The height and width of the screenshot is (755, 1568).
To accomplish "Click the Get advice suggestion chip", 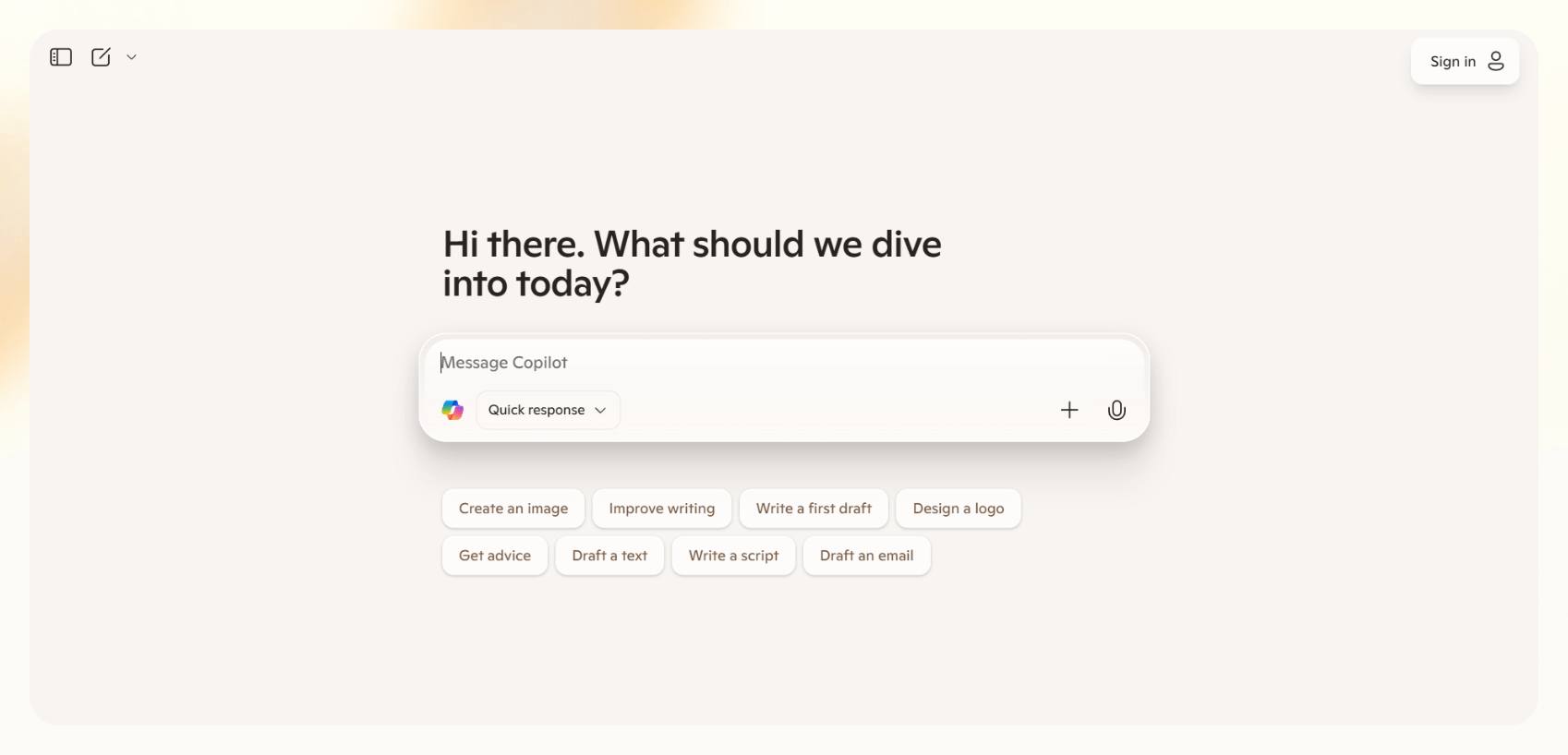I will click(495, 556).
